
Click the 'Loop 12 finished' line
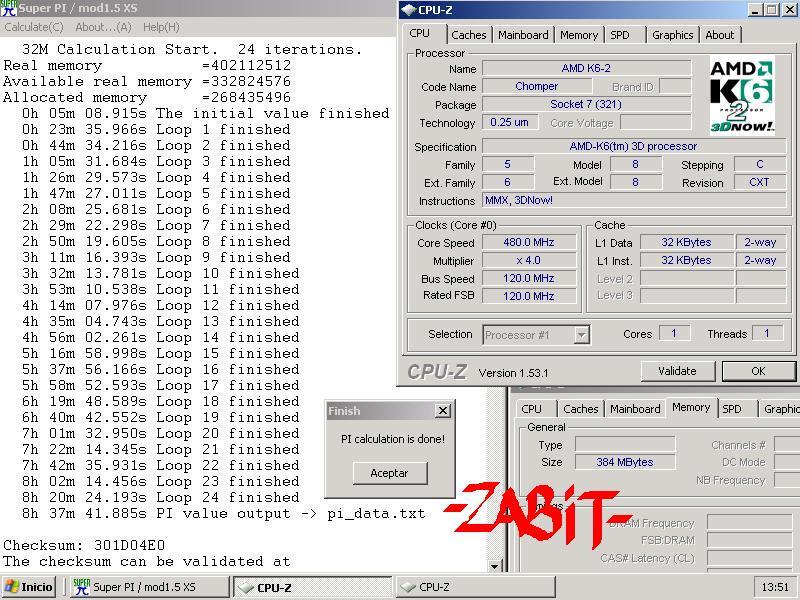pyautogui.click(x=161, y=305)
